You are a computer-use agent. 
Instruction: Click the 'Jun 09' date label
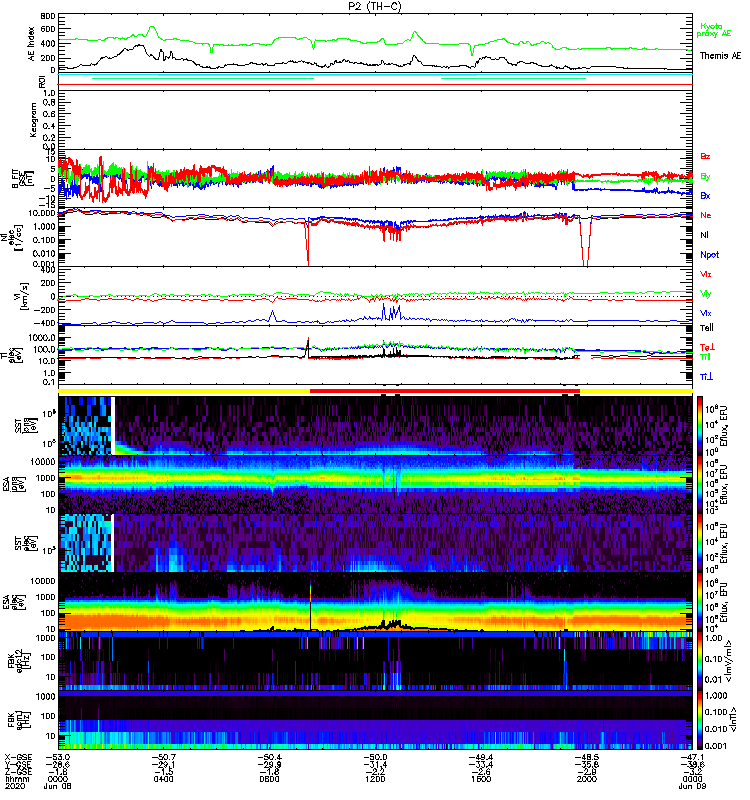(692, 786)
